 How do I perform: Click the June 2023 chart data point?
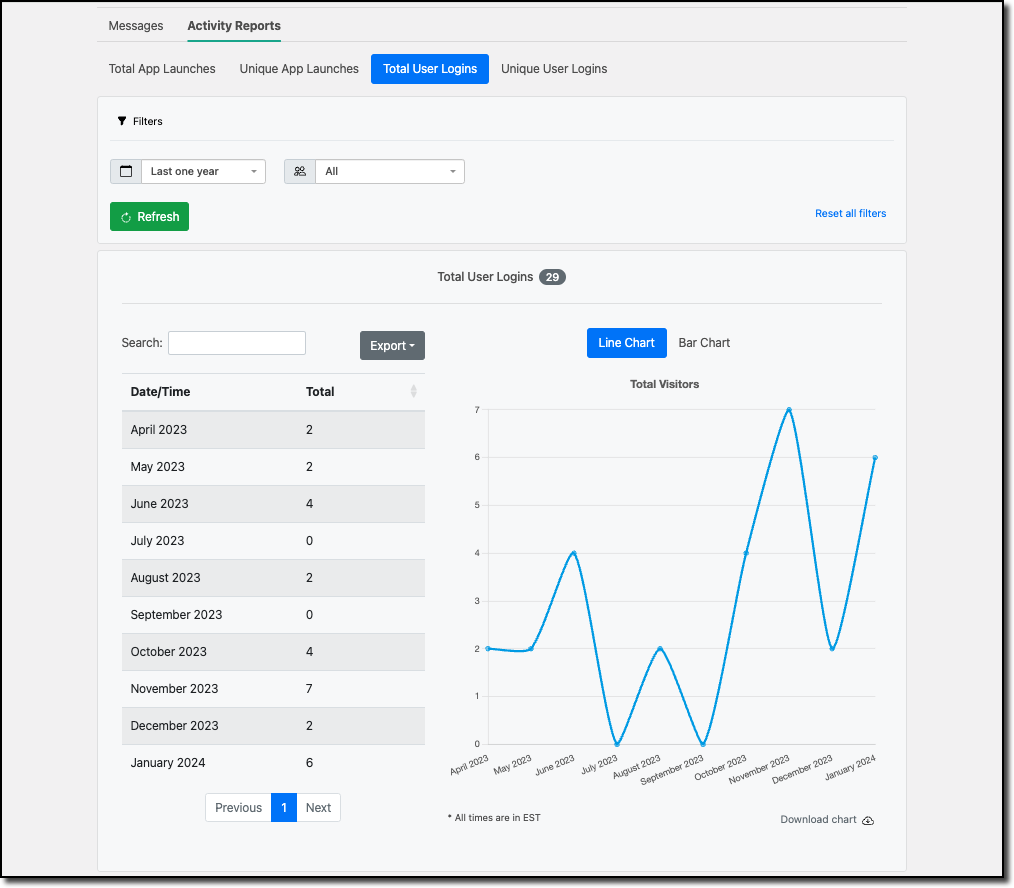pos(574,553)
